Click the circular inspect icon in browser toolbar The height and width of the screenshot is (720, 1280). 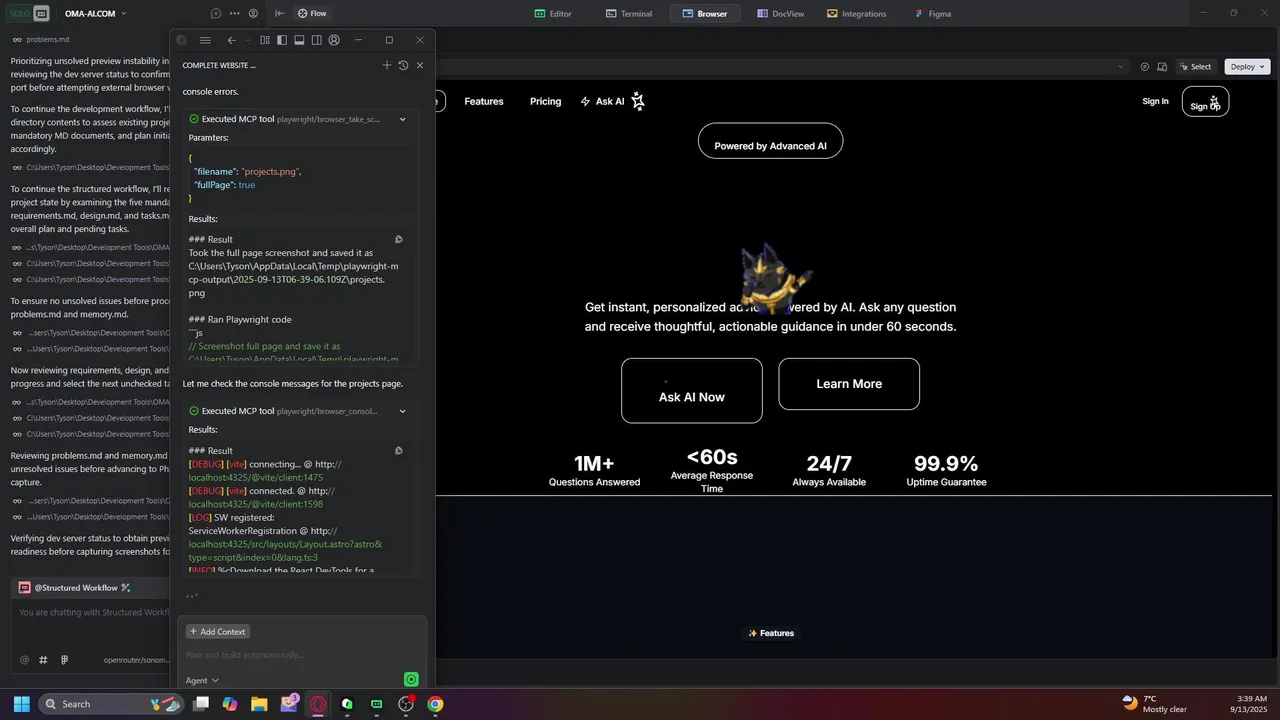[x=1145, y=67]
